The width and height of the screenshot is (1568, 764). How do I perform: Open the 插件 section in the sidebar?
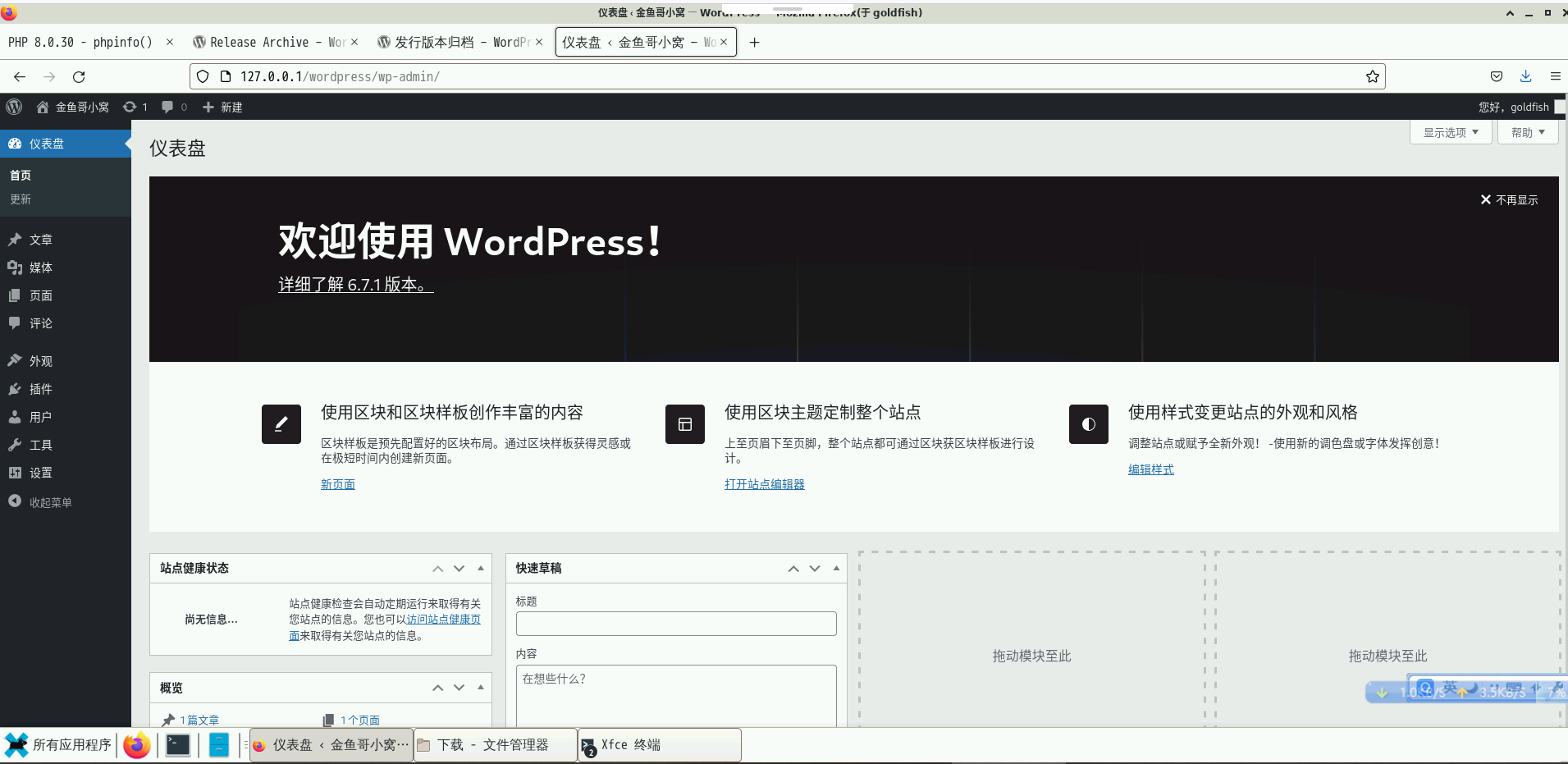[39, 388]
